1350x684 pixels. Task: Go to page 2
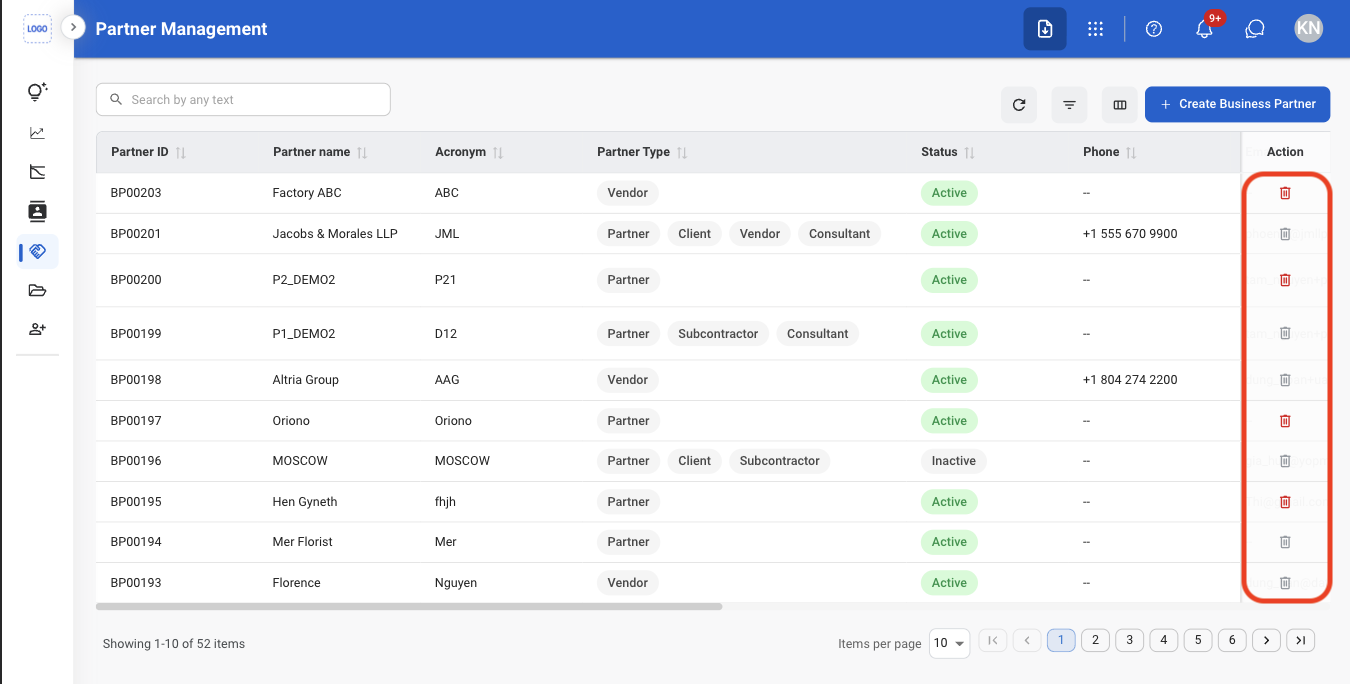click(1095, 640)
